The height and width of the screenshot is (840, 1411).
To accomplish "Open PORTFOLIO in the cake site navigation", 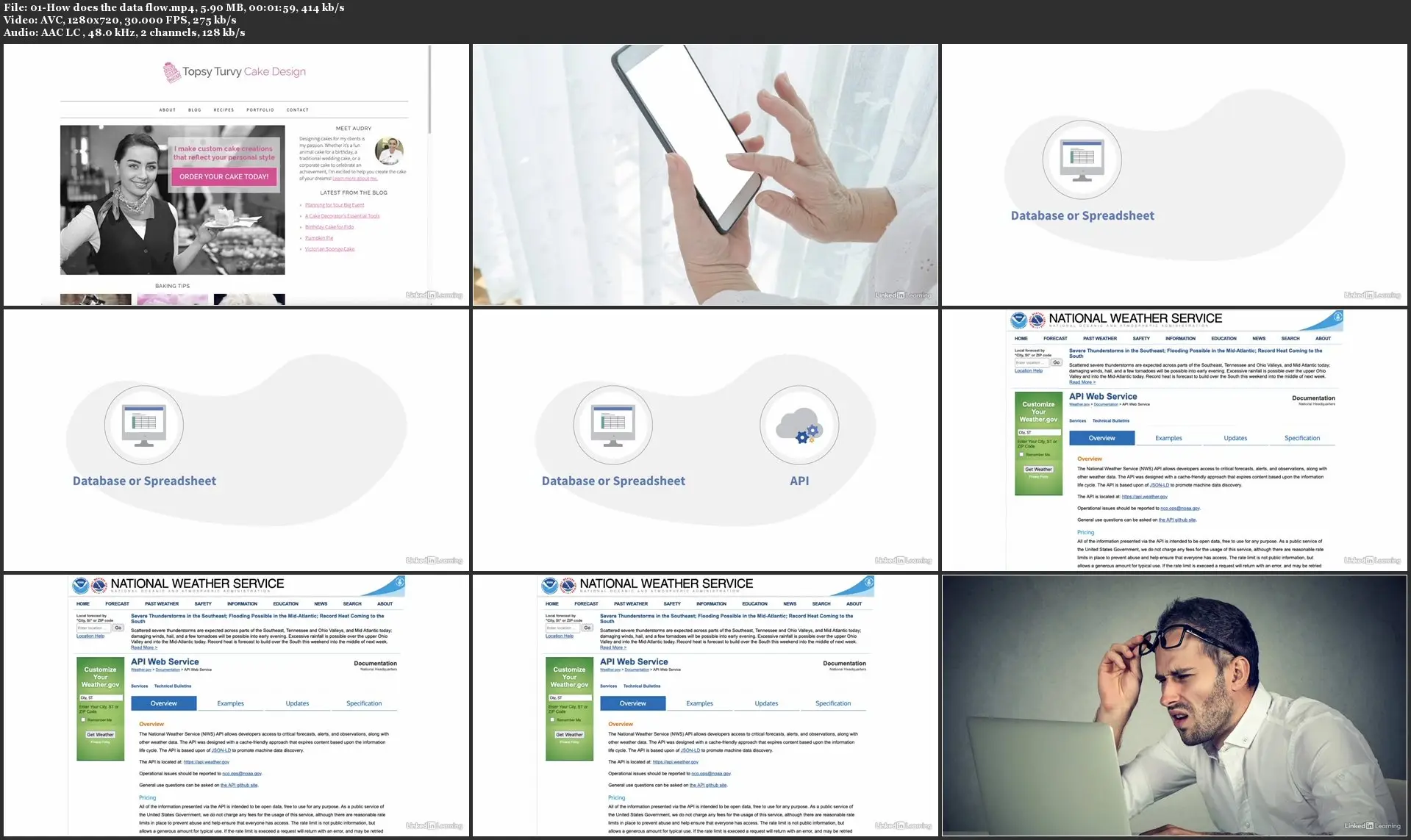I will 260,110.
